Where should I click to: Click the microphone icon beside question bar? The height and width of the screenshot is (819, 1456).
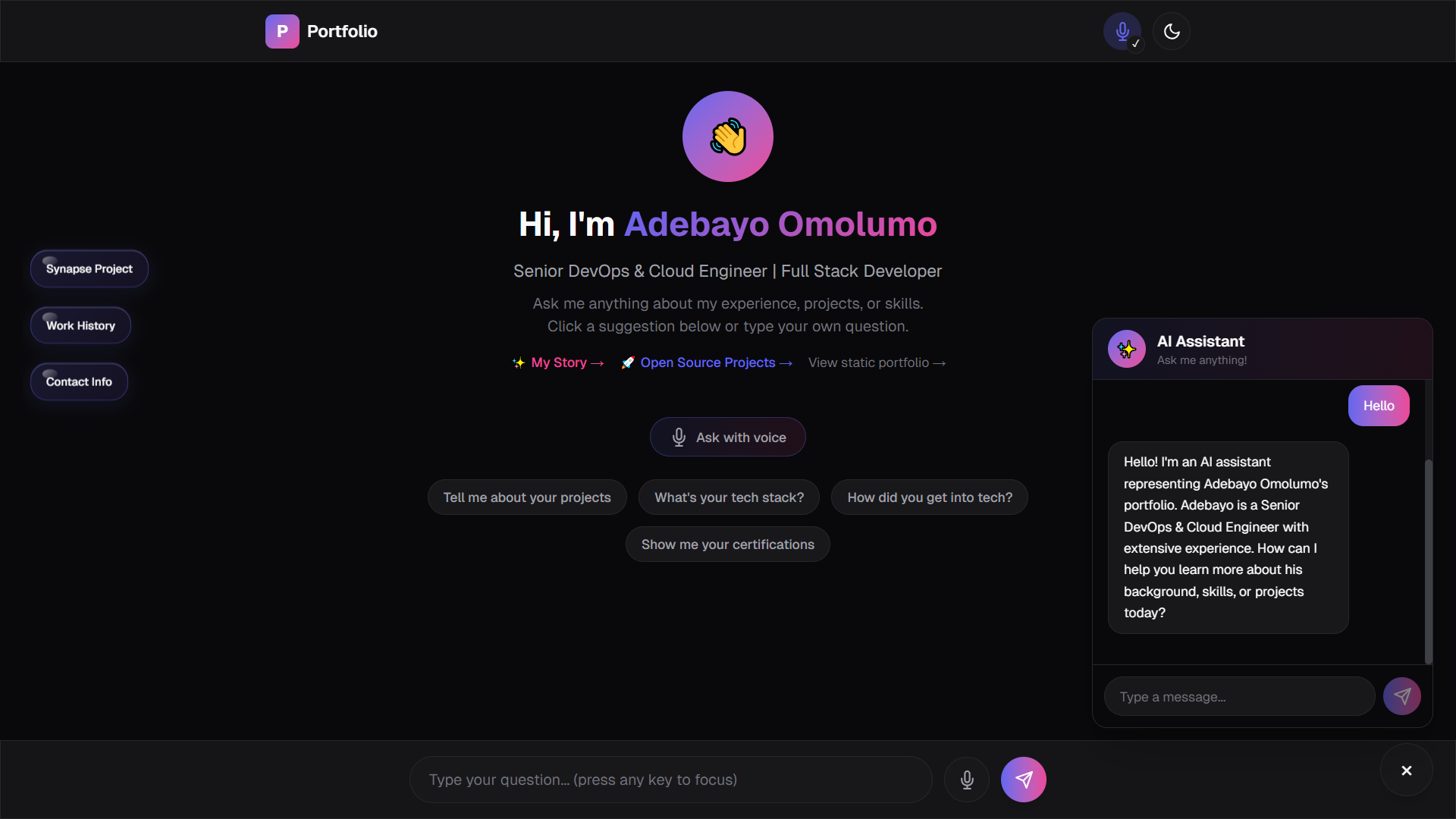967,780
